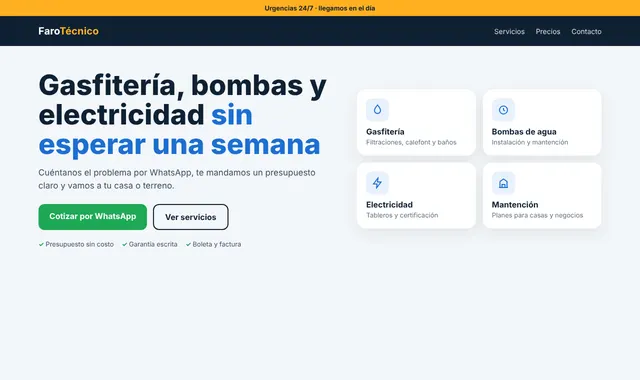Open the Precios nav link
640x380 pixels.
click(x=548, y=31)
